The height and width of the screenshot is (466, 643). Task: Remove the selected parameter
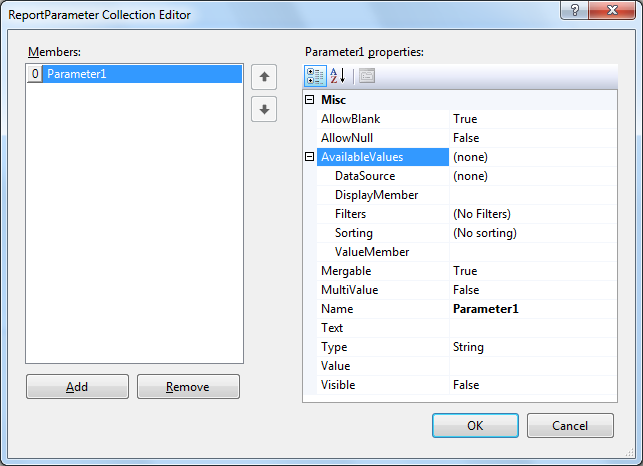tap(188, 386)
